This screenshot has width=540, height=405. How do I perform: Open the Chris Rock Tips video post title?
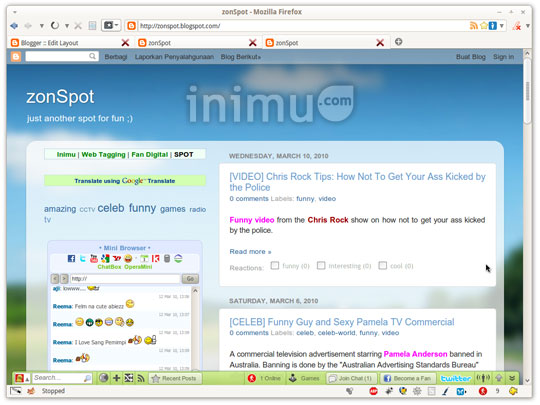pyautogui.click(x=357, y=182)
